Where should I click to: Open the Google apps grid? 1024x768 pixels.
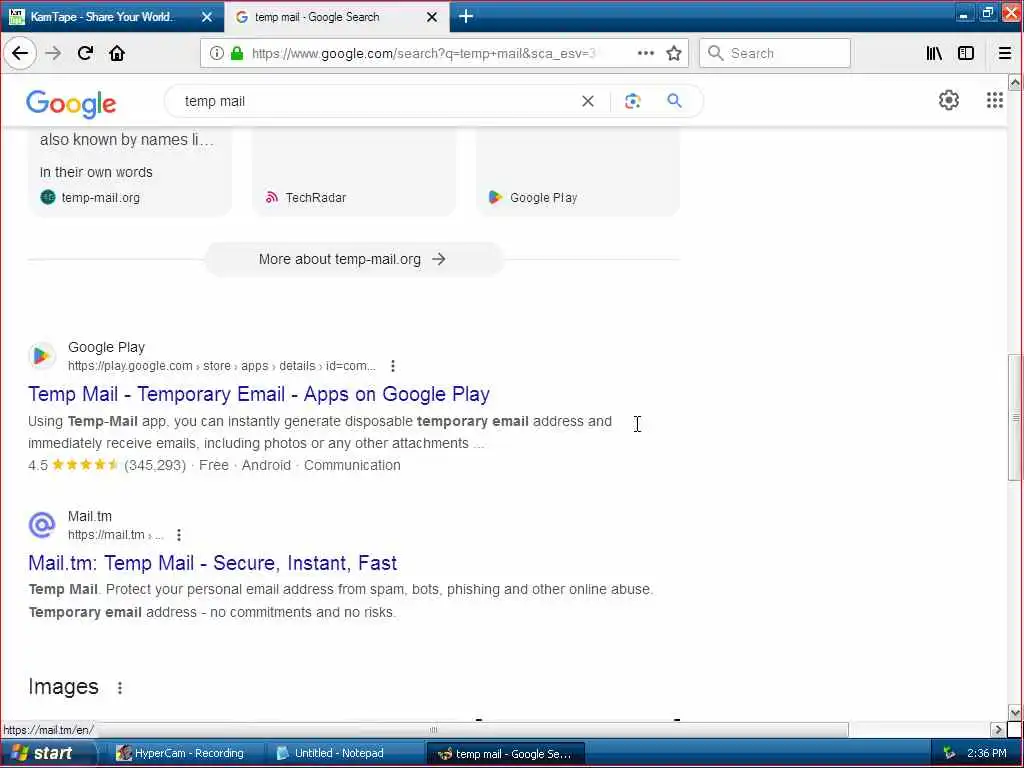point(995,100)
